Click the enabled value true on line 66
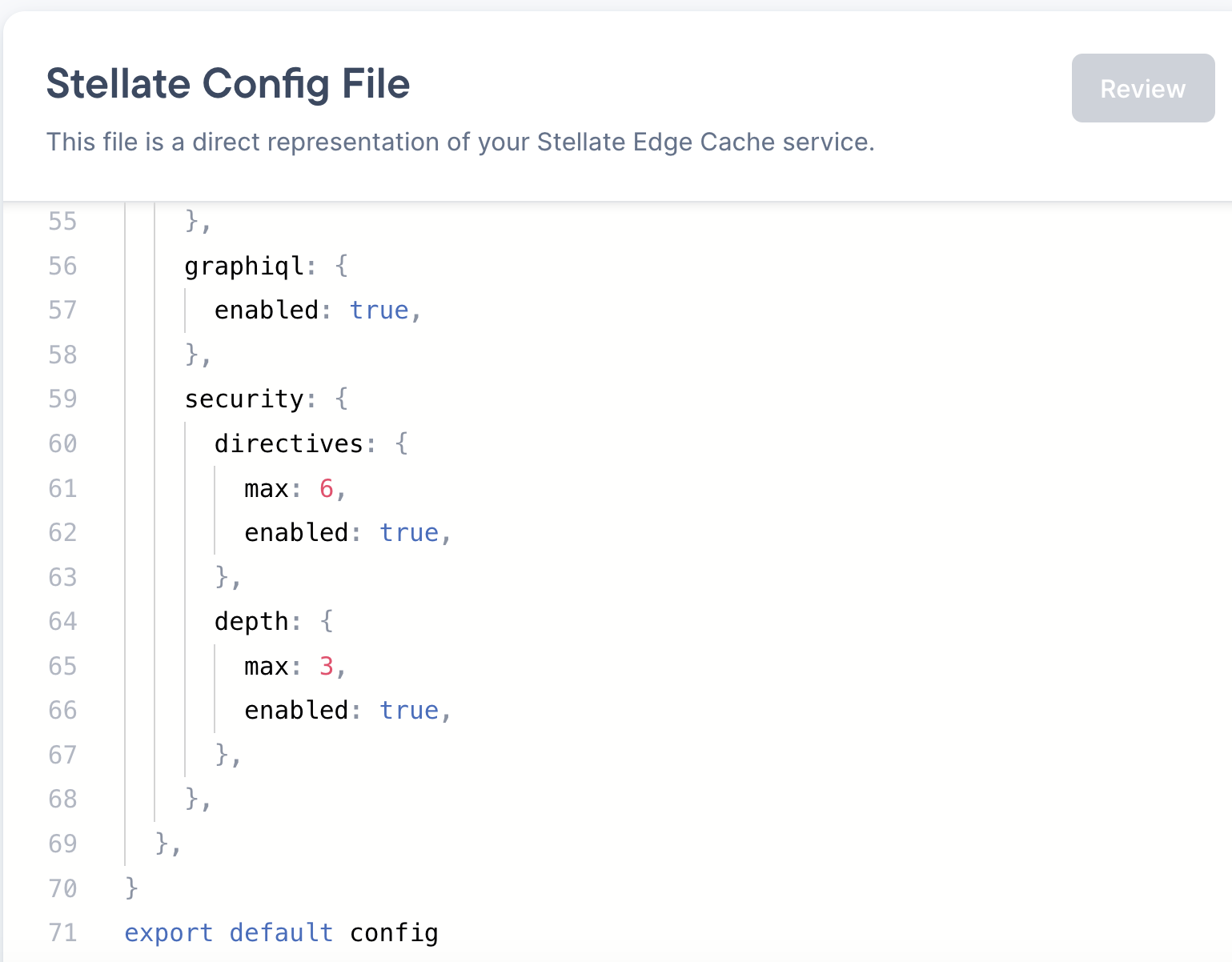Screen dimensions: 1232x962 point(409,710)
